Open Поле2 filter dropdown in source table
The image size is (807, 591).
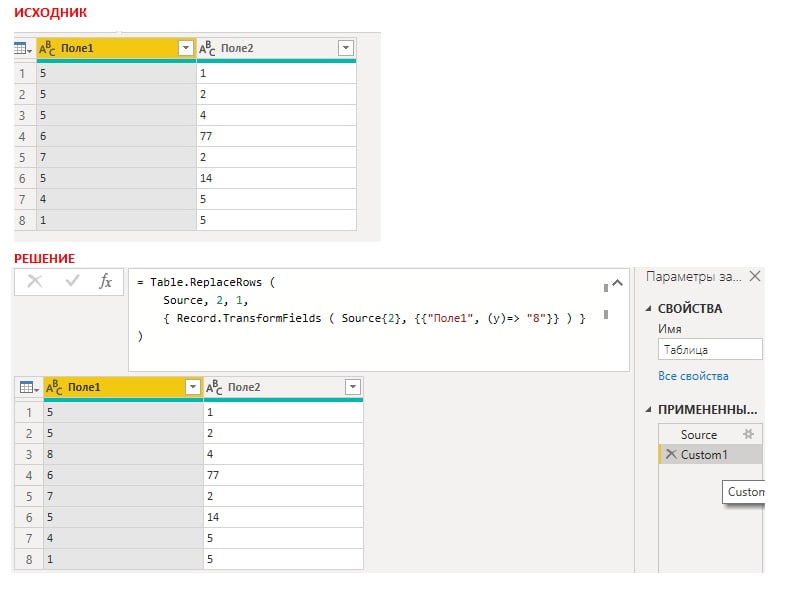point(346,48)
